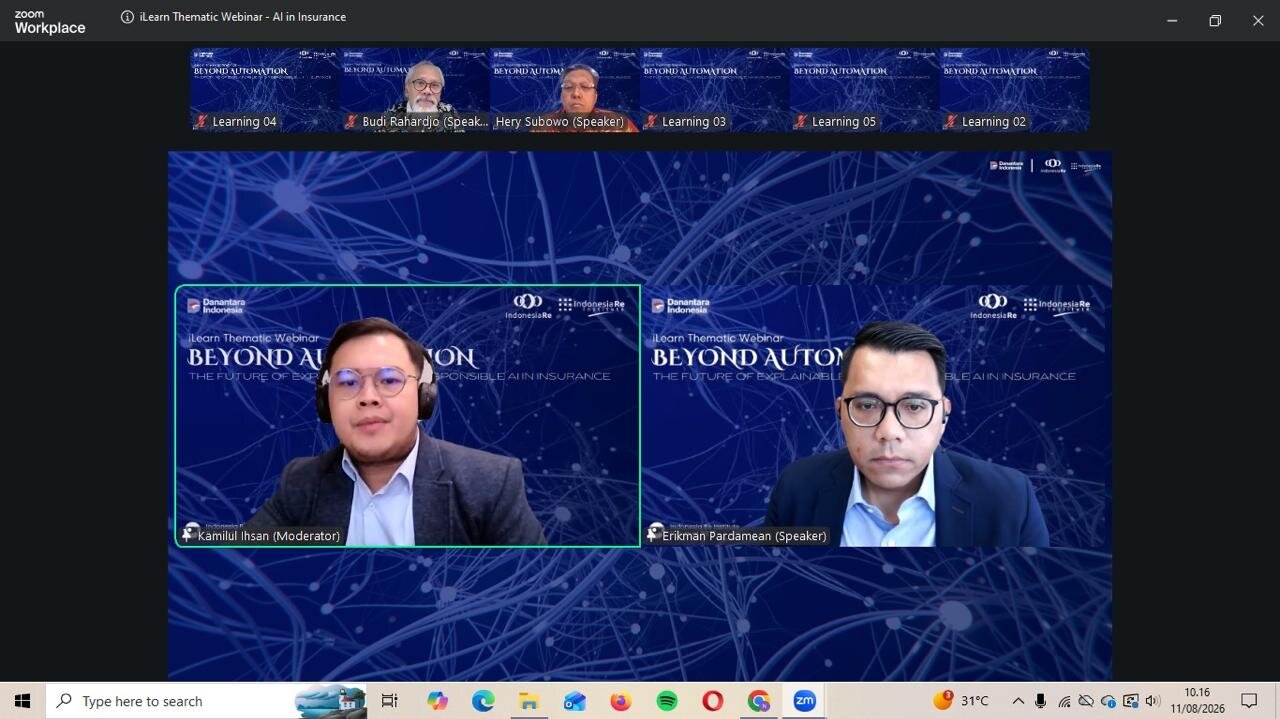
Task: Open Google Chrome from the taskbar
Action: (x=759, y=701)
